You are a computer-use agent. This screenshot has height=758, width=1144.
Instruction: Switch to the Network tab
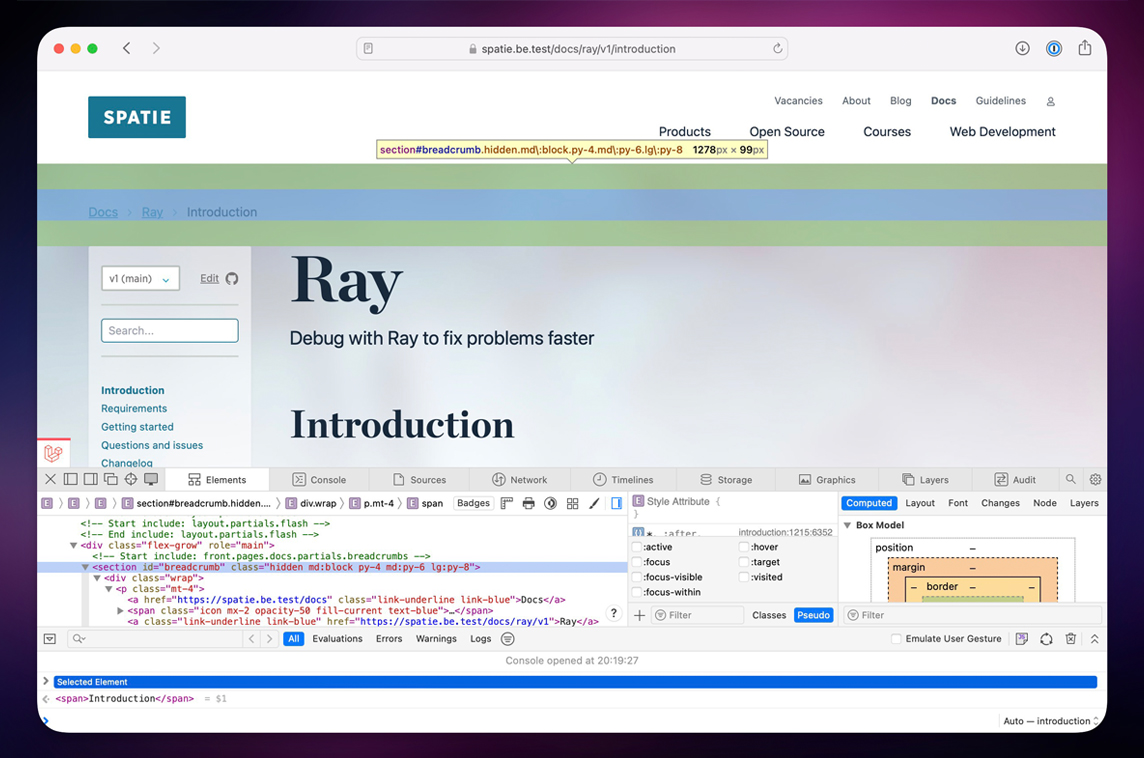pos(519,480)
